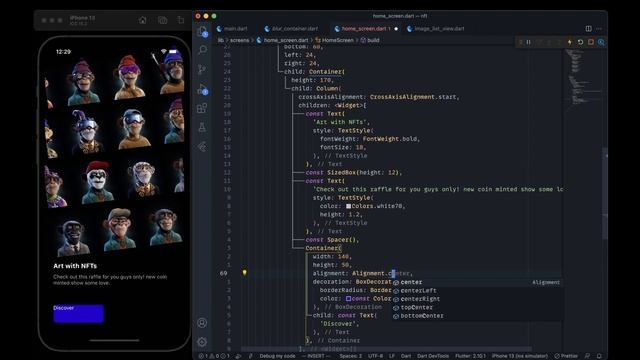Click 'Art with NFTs' string in code
The height and width of the screenshot is (360, 640).
[342, 122]
